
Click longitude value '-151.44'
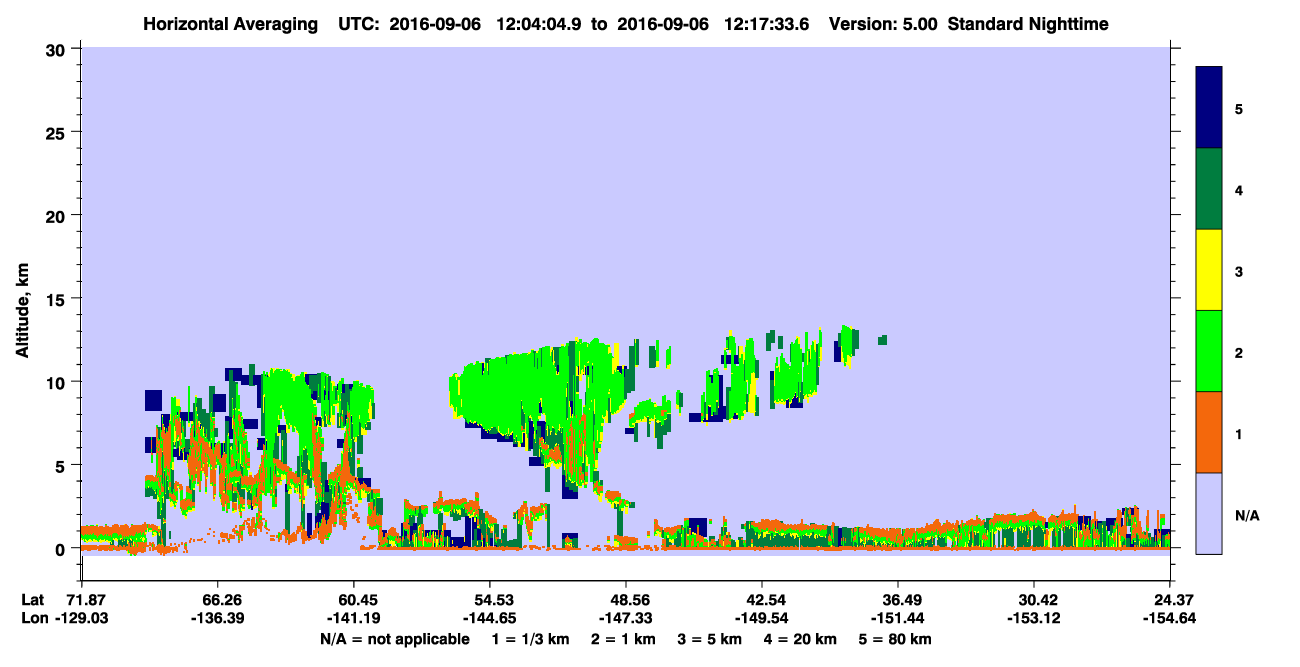tap(898, 618)
